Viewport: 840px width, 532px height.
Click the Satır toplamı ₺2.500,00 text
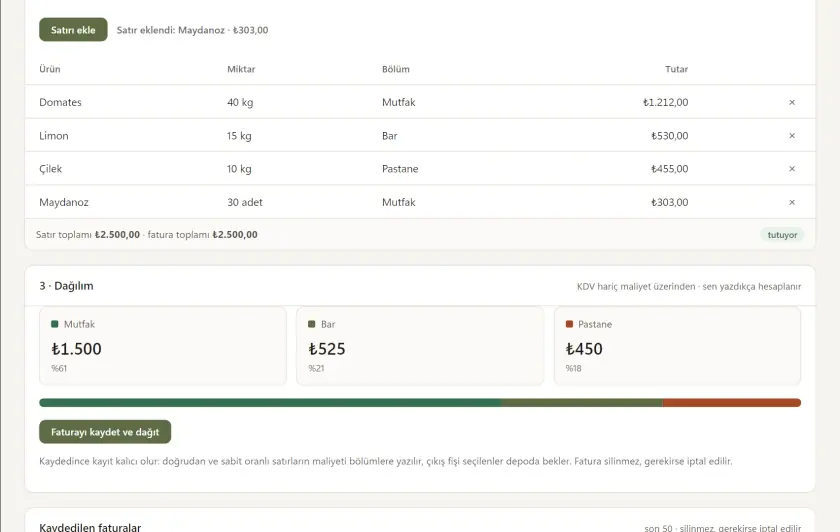point(88,235)
